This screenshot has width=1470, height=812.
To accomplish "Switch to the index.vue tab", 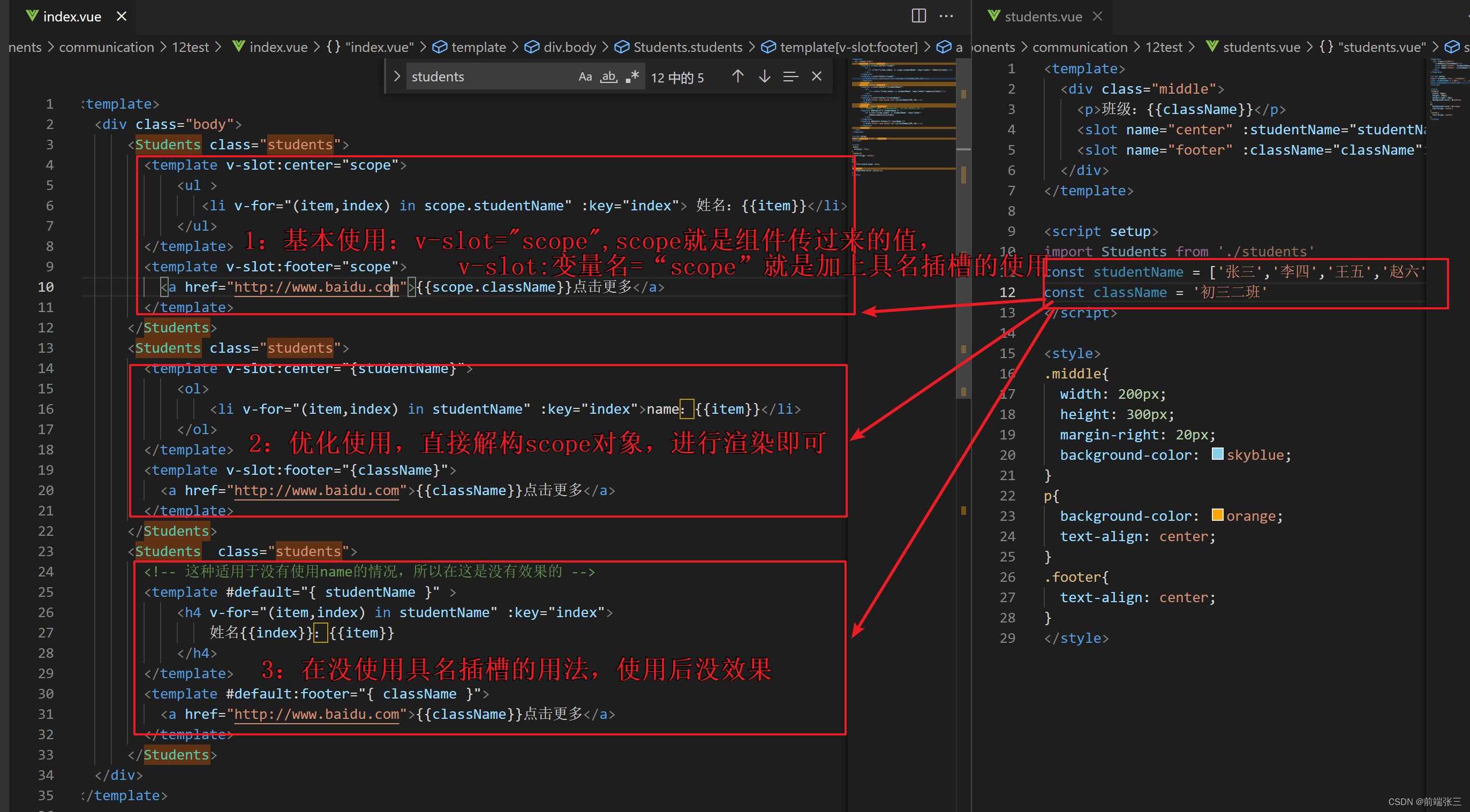I will [72, 17].
